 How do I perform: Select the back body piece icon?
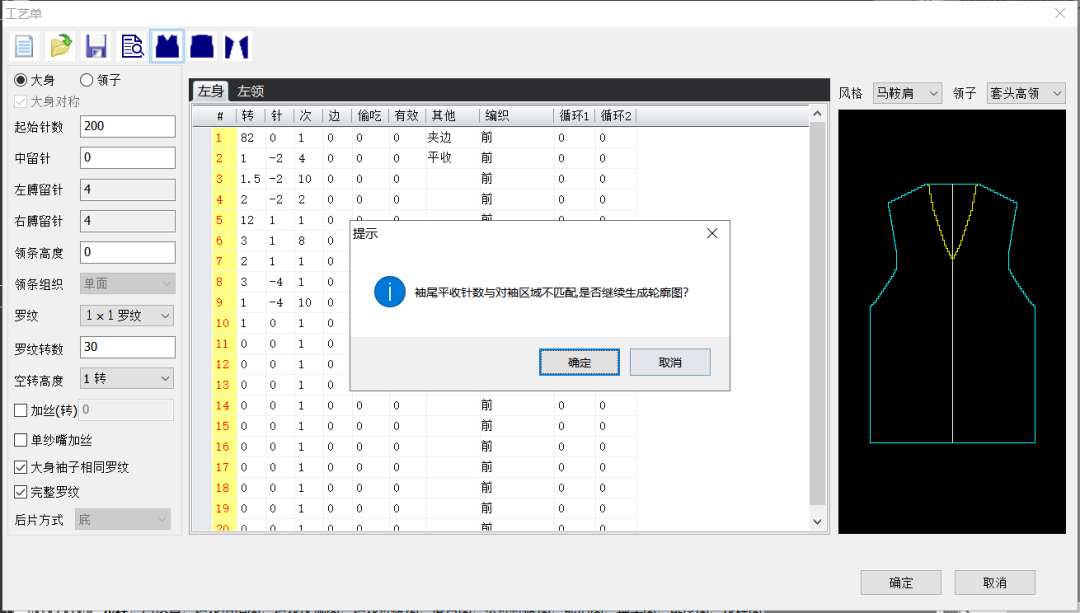202,46
